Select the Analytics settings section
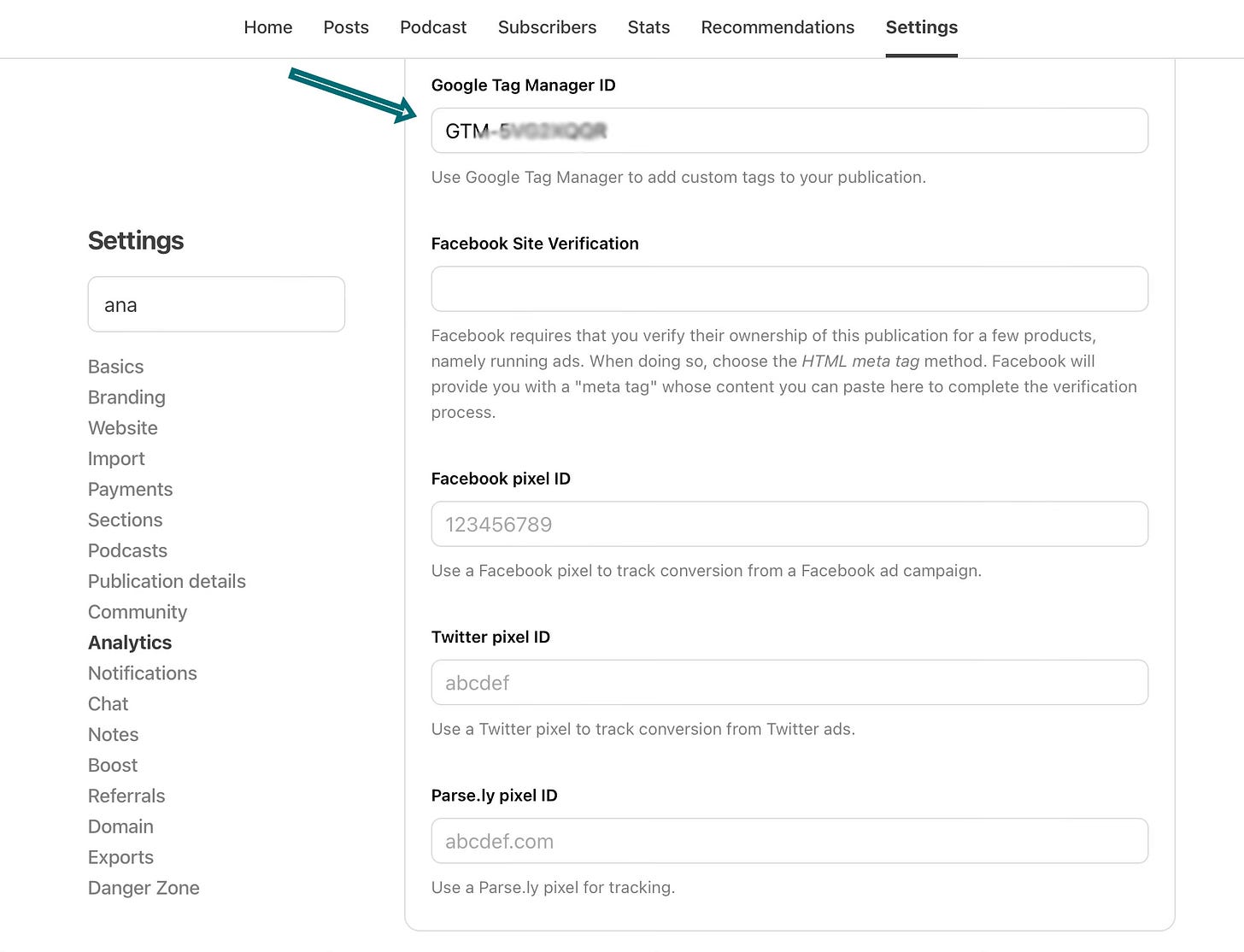Viewport: 1244px width, 952px height. [130, 643]
